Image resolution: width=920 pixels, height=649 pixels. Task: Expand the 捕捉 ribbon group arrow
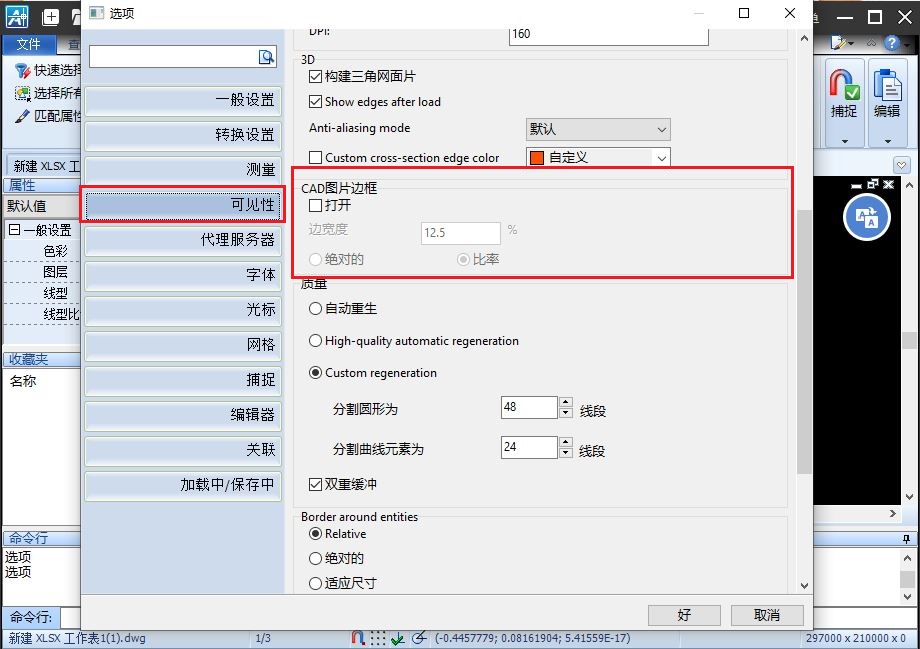pos(844,141)
